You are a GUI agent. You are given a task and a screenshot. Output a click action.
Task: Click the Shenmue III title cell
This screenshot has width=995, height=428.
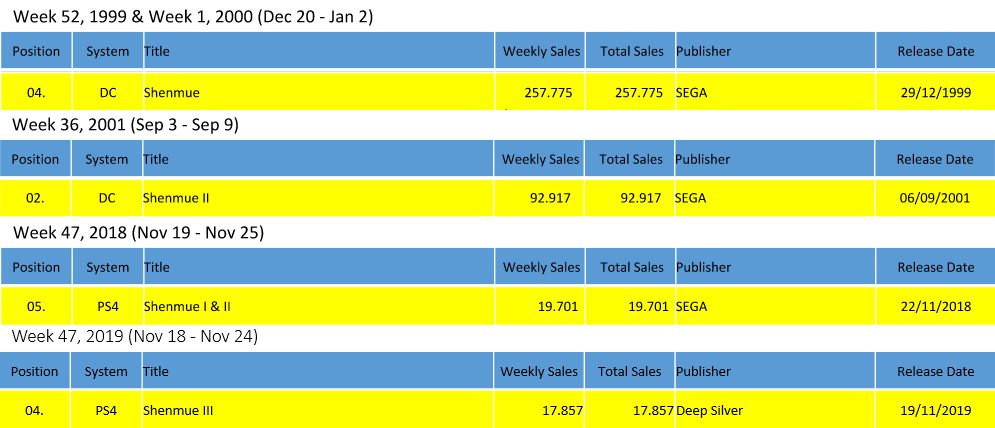(x=179, y=410)
